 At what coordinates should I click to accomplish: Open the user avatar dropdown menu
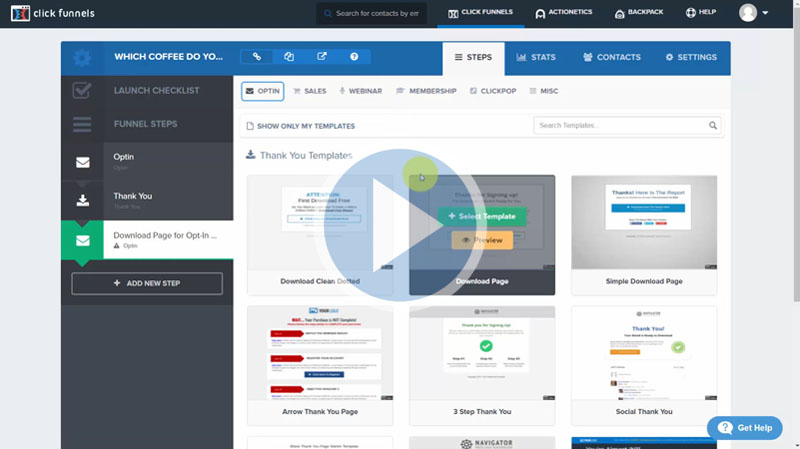click(753, 13)
